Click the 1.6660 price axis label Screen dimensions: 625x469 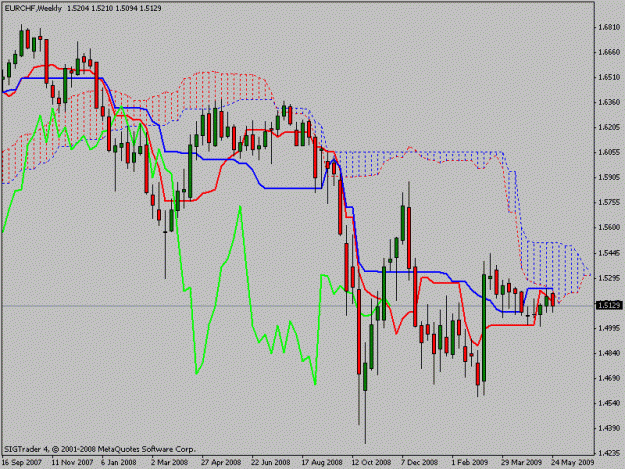(x=609, y=52)
